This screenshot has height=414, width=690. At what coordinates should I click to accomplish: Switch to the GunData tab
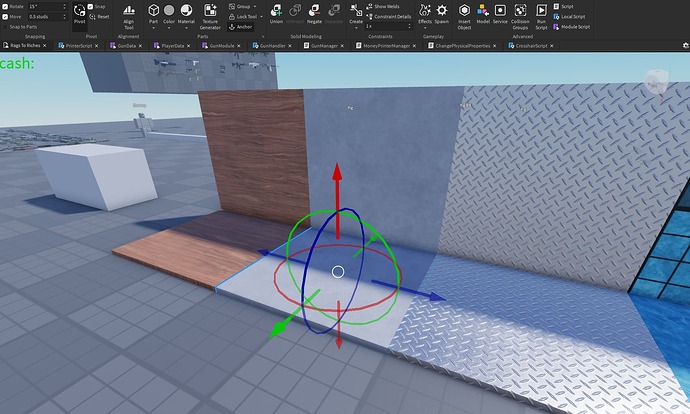(126, 46)
